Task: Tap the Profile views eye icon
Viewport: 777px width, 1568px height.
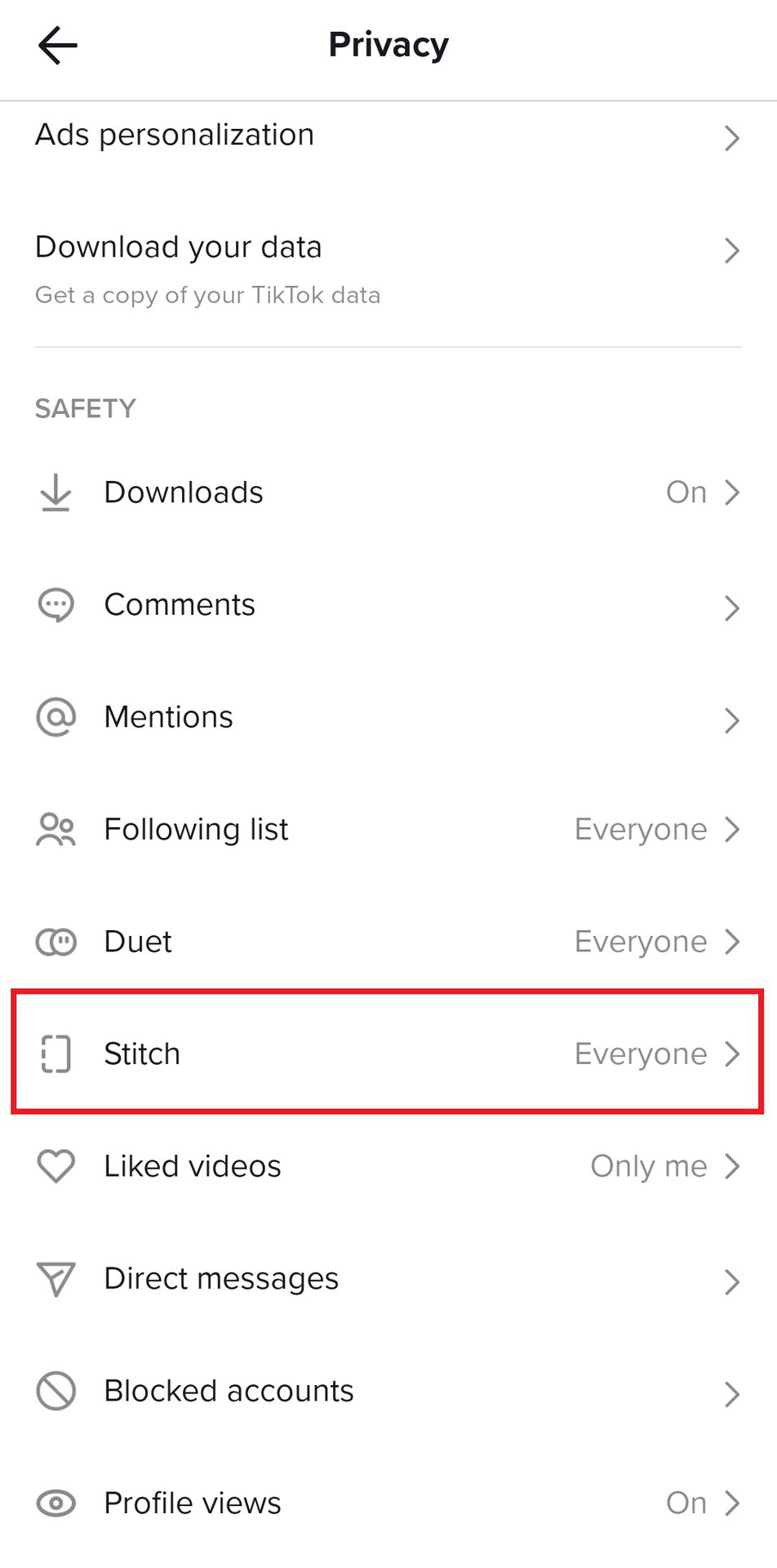Action: 55,1503
